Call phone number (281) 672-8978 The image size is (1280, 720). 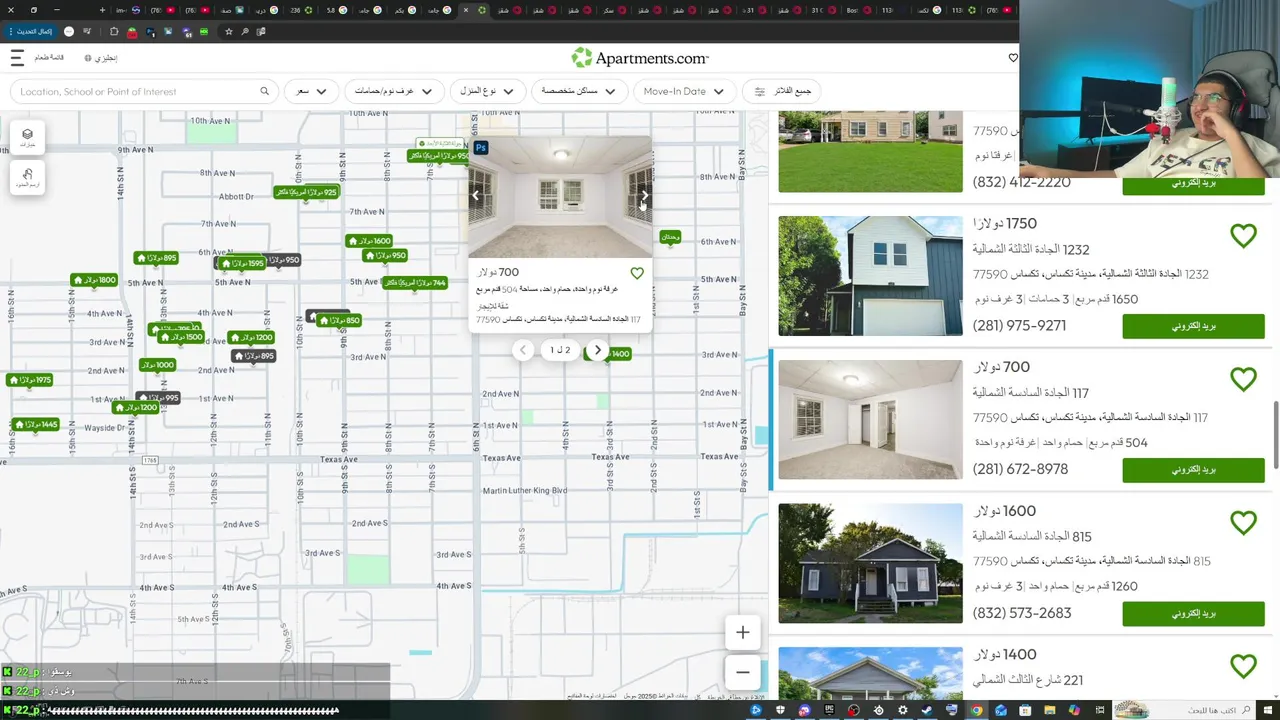(x=1020, y=469)
